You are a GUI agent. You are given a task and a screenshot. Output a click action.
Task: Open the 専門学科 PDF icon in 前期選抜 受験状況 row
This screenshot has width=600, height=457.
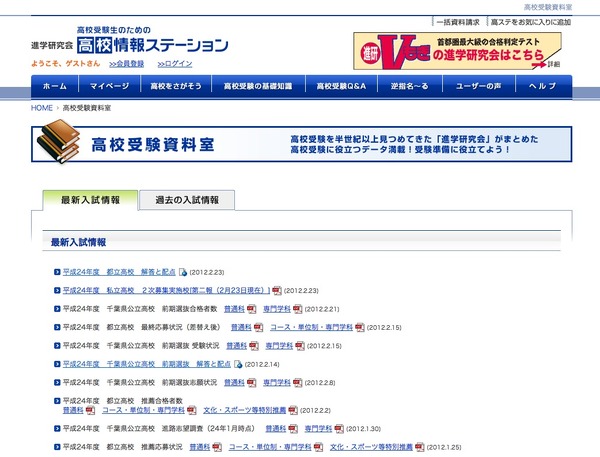pos(300,346)
